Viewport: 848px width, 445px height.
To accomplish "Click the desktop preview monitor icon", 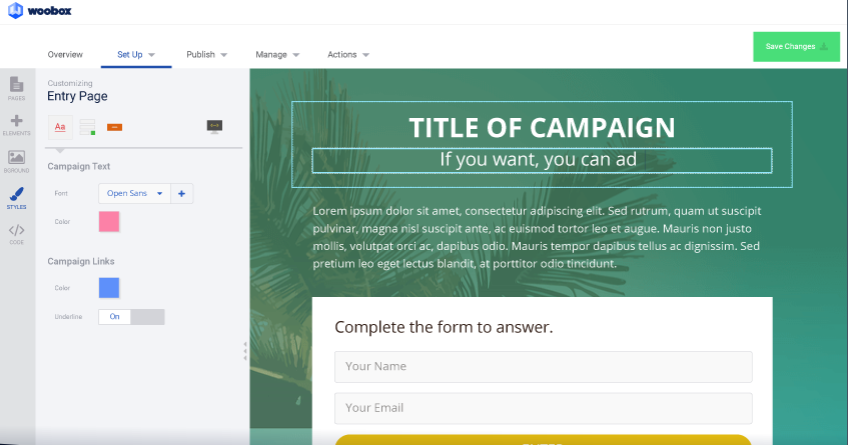I will [x=214, y=126].
